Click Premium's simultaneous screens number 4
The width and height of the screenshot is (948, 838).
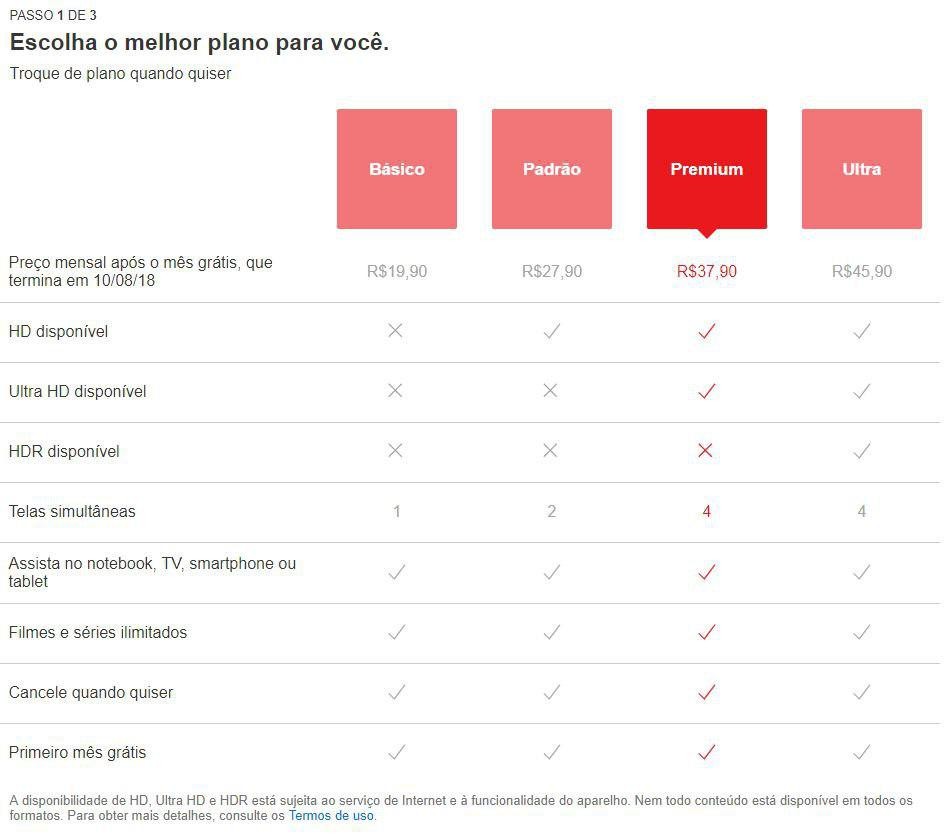click(x=707, y=512)
